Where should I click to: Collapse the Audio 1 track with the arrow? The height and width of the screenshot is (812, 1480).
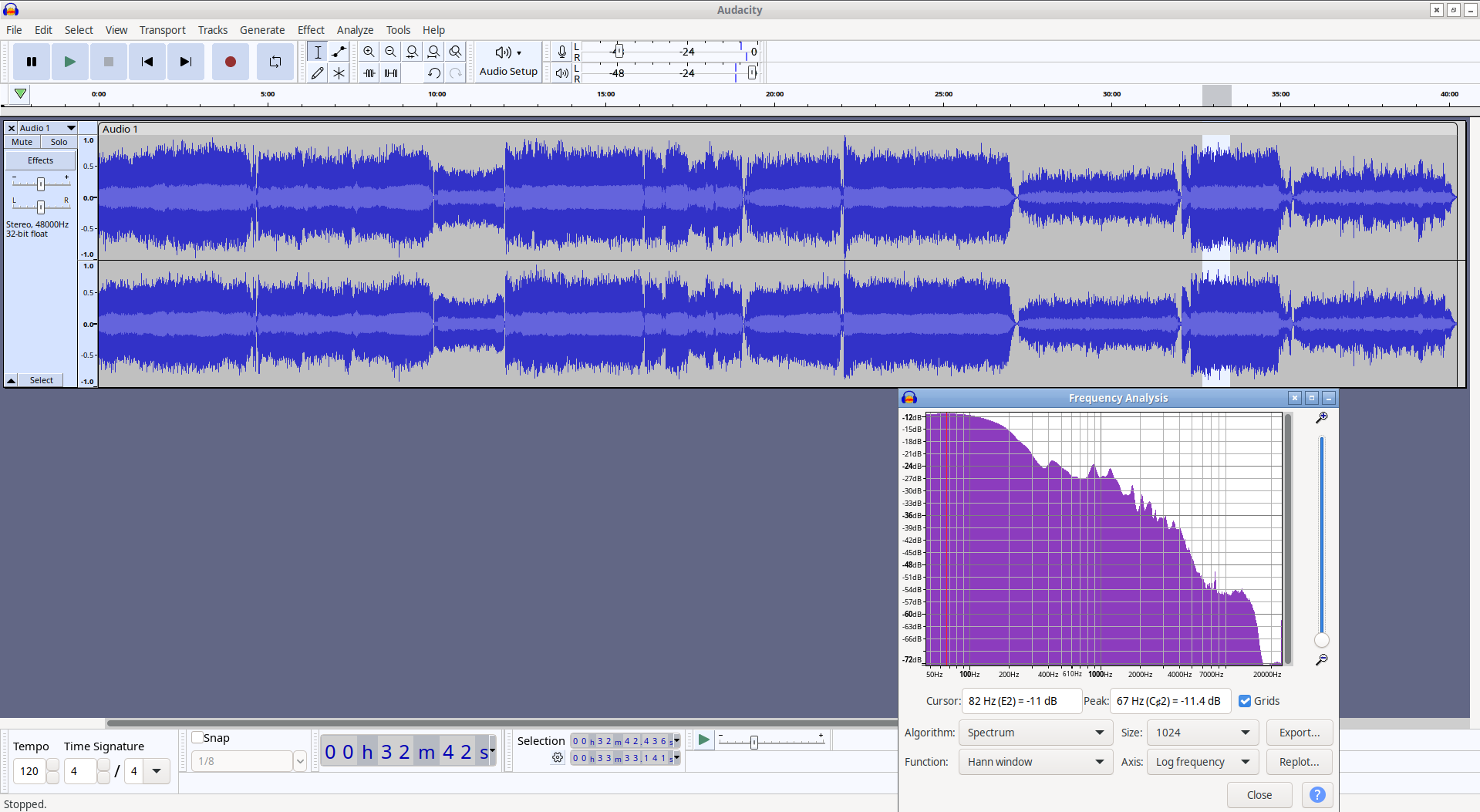(11, 380)
